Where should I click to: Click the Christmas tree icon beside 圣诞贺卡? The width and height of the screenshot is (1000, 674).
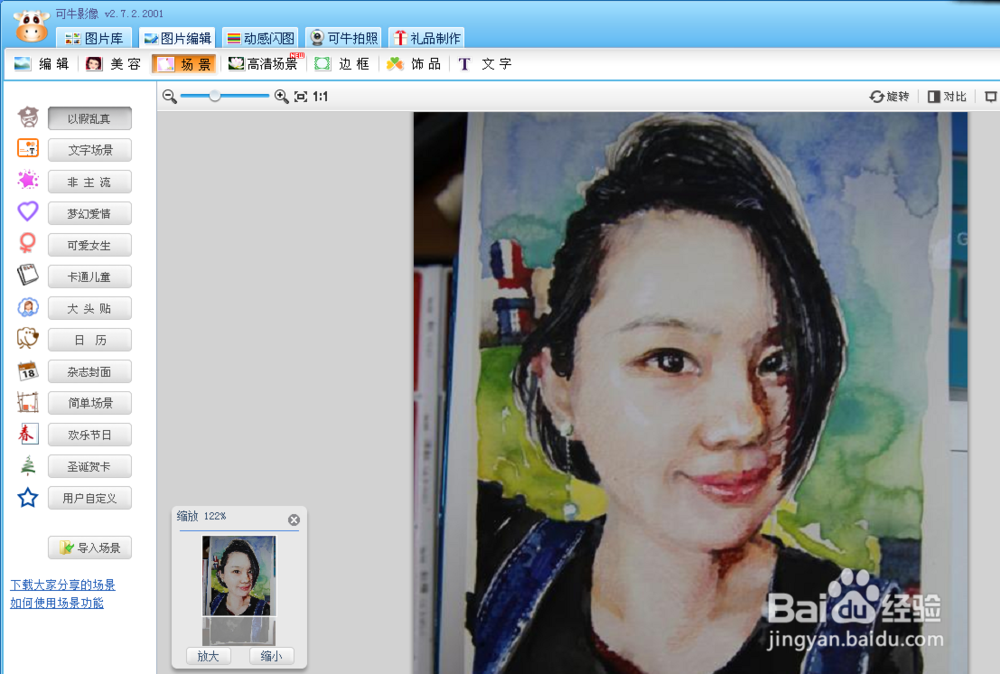(28, 465)
